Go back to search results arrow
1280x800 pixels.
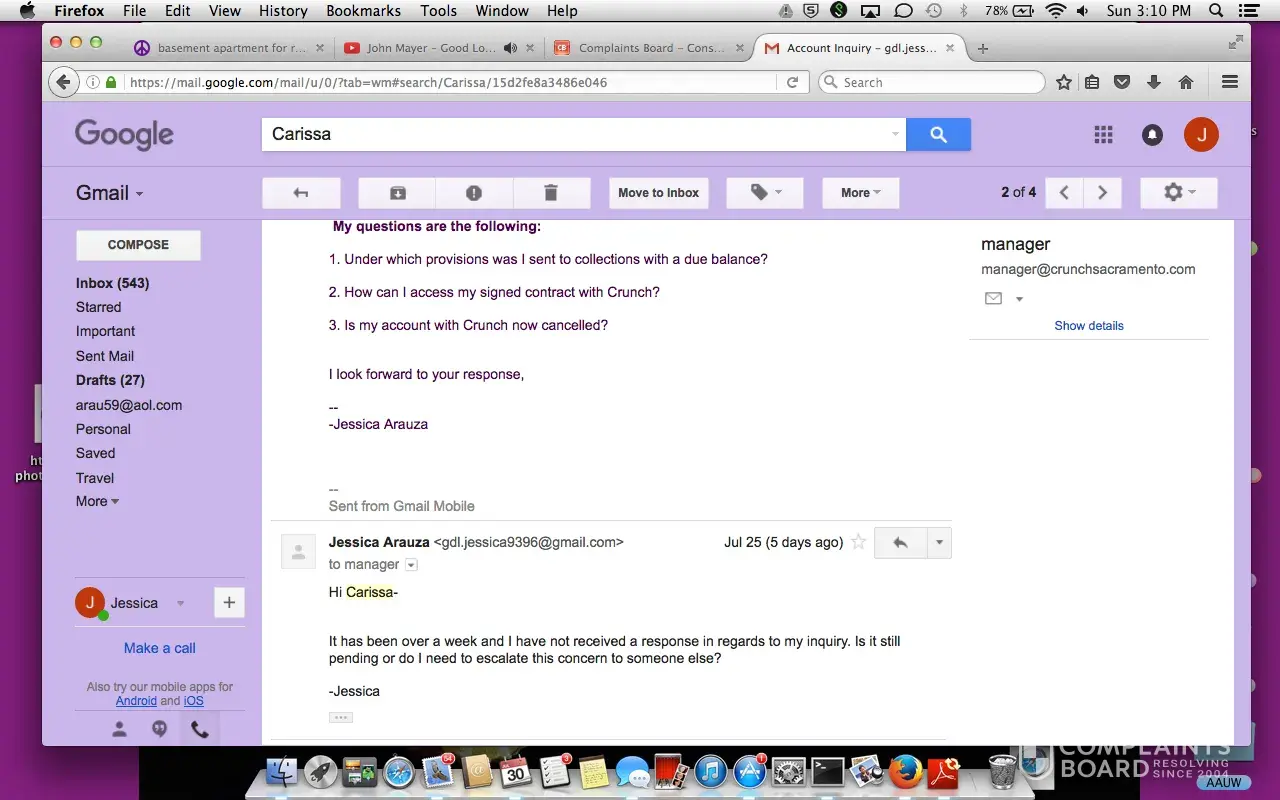301,193
